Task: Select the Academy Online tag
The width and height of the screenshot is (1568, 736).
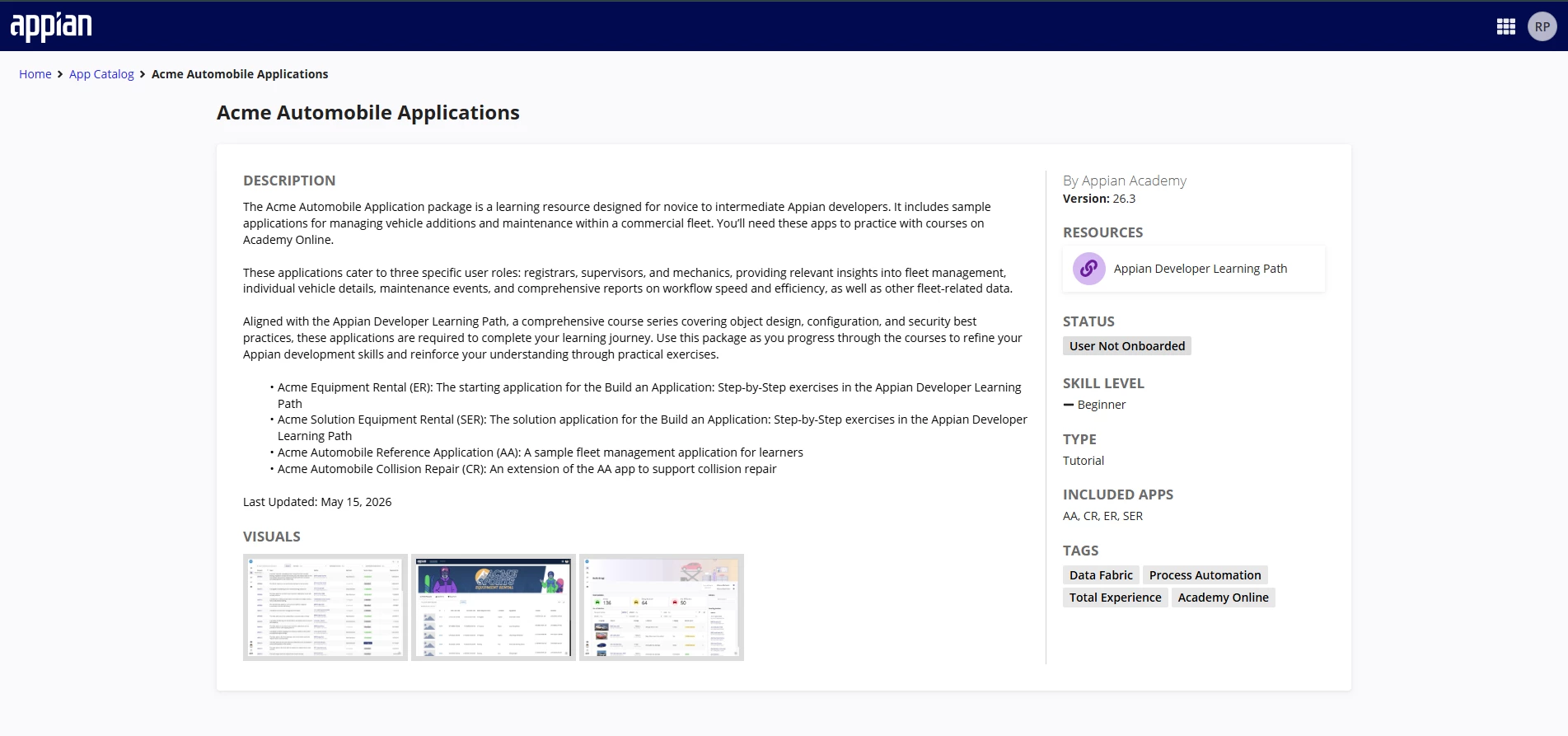Action: click(x=1223, y=598)
